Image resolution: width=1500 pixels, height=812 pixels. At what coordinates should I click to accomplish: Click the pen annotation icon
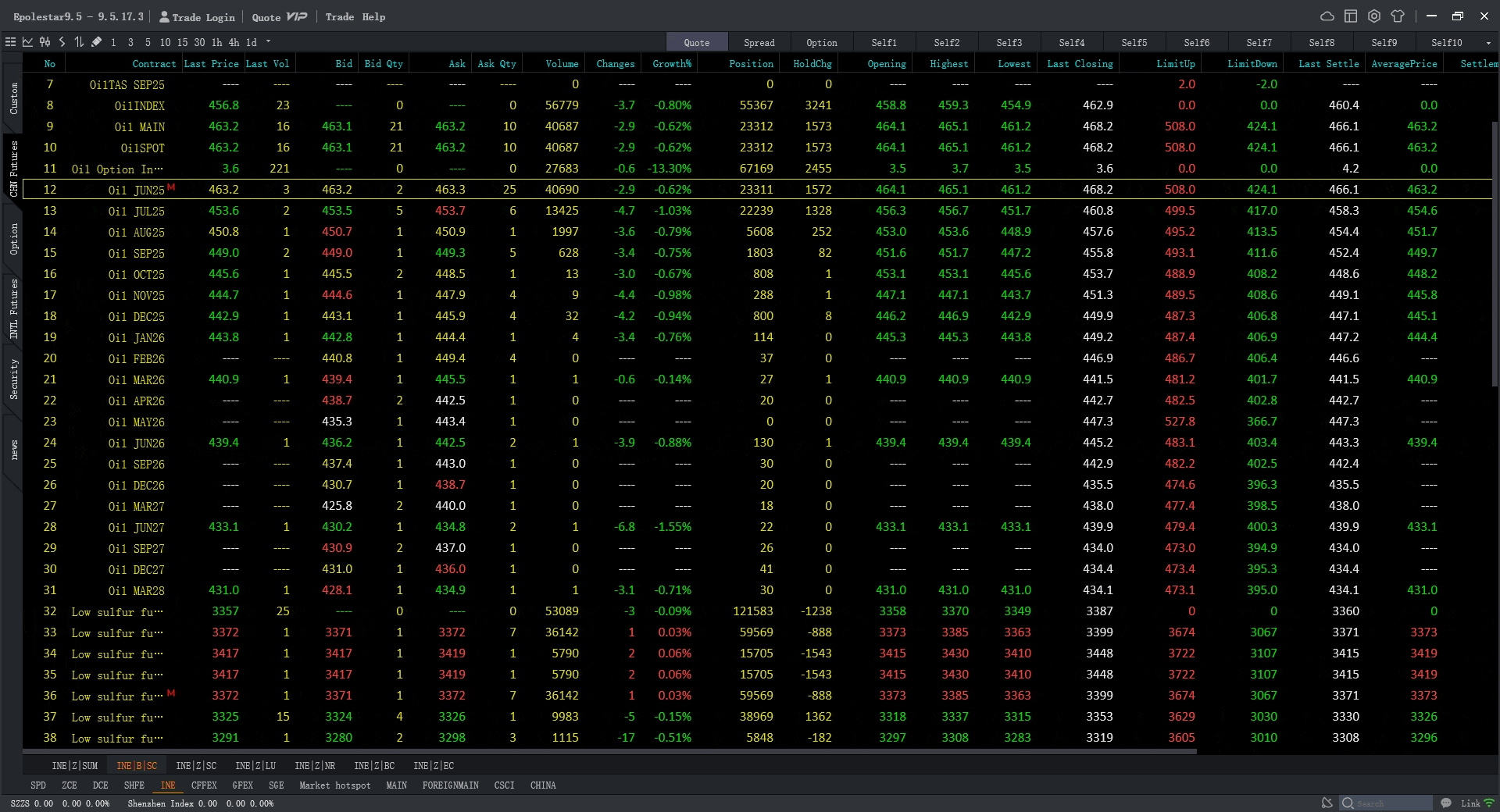pyautogui.click(x=96, y=42)
